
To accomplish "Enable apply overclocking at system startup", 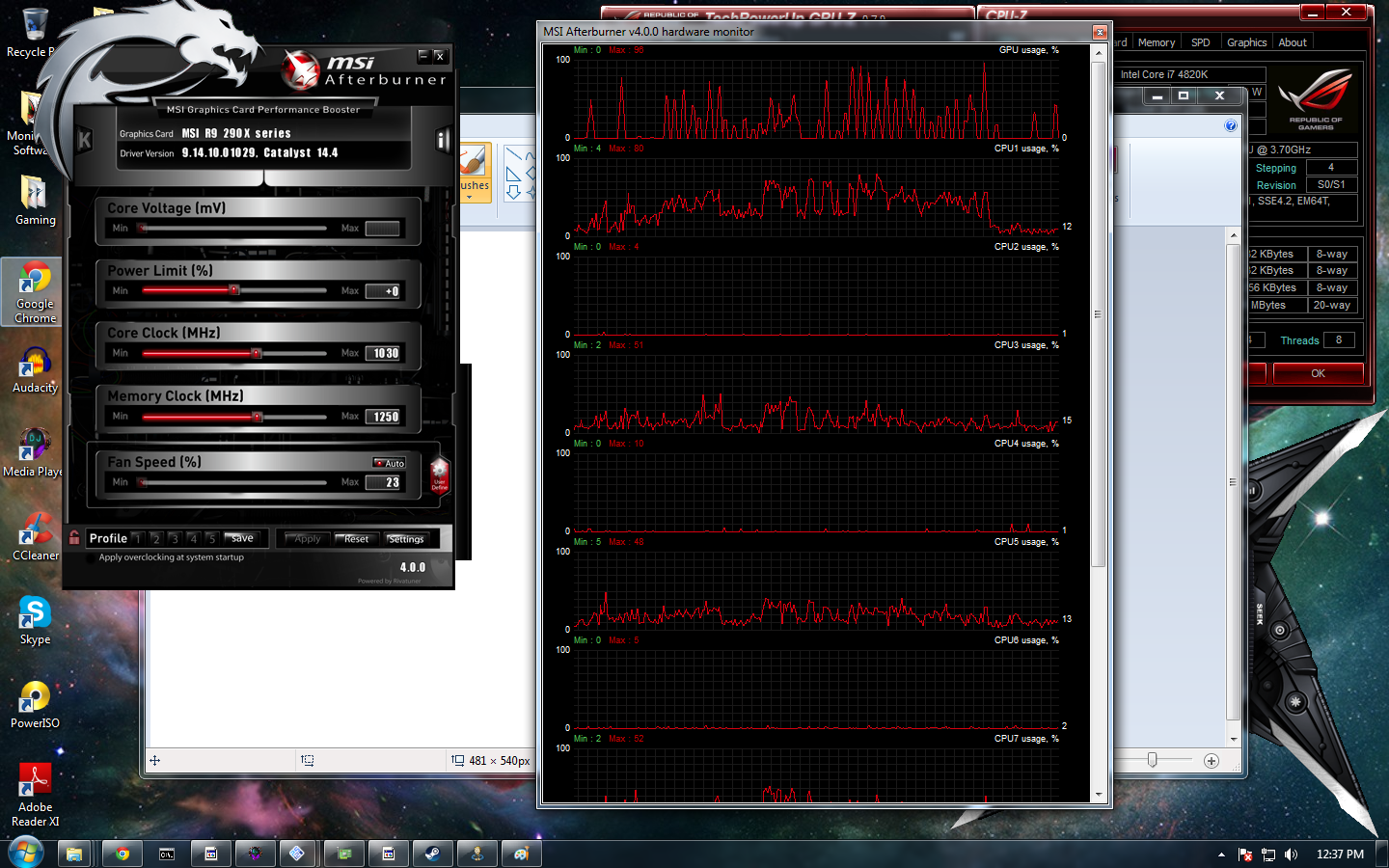I will click(x=92, y=557).
